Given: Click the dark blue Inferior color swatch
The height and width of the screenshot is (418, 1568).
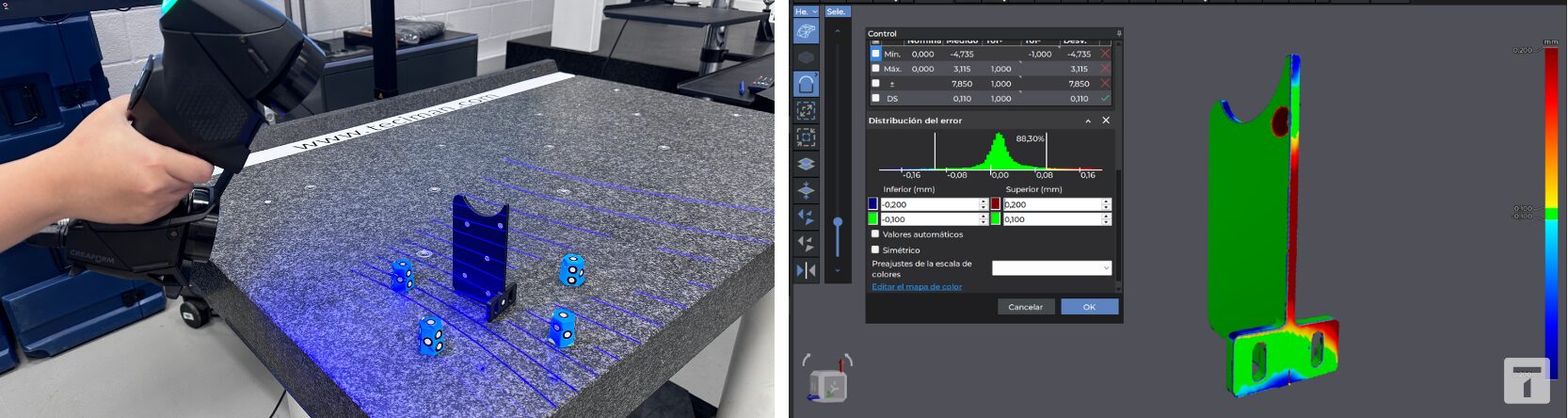Looking at the screenshot, I should click(x=872, y=204).
